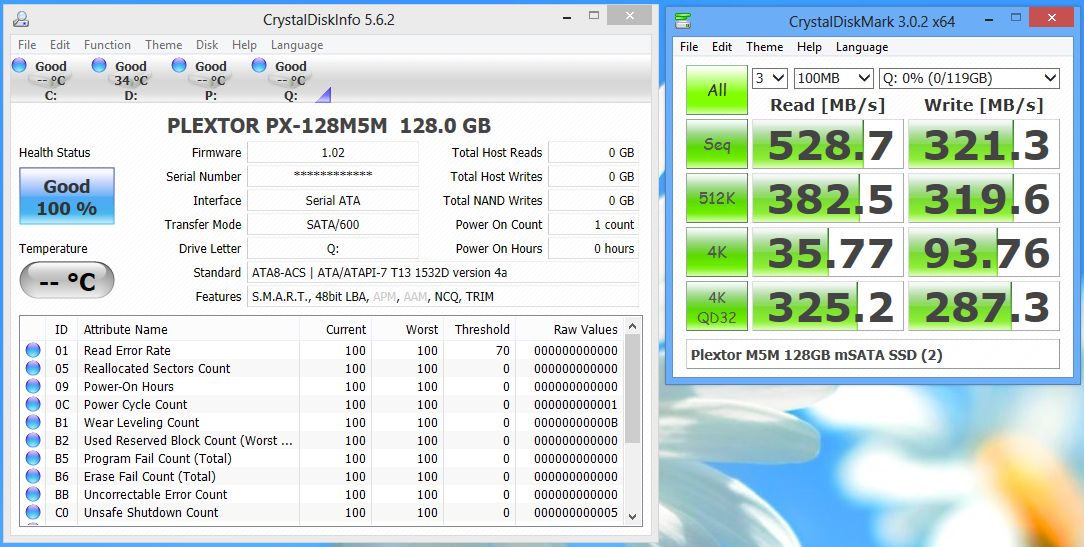This screenshot has height=547, width=1084.
Task: Click the status orb for Wear Leveling Count
Action: click(x=33, y=423)
